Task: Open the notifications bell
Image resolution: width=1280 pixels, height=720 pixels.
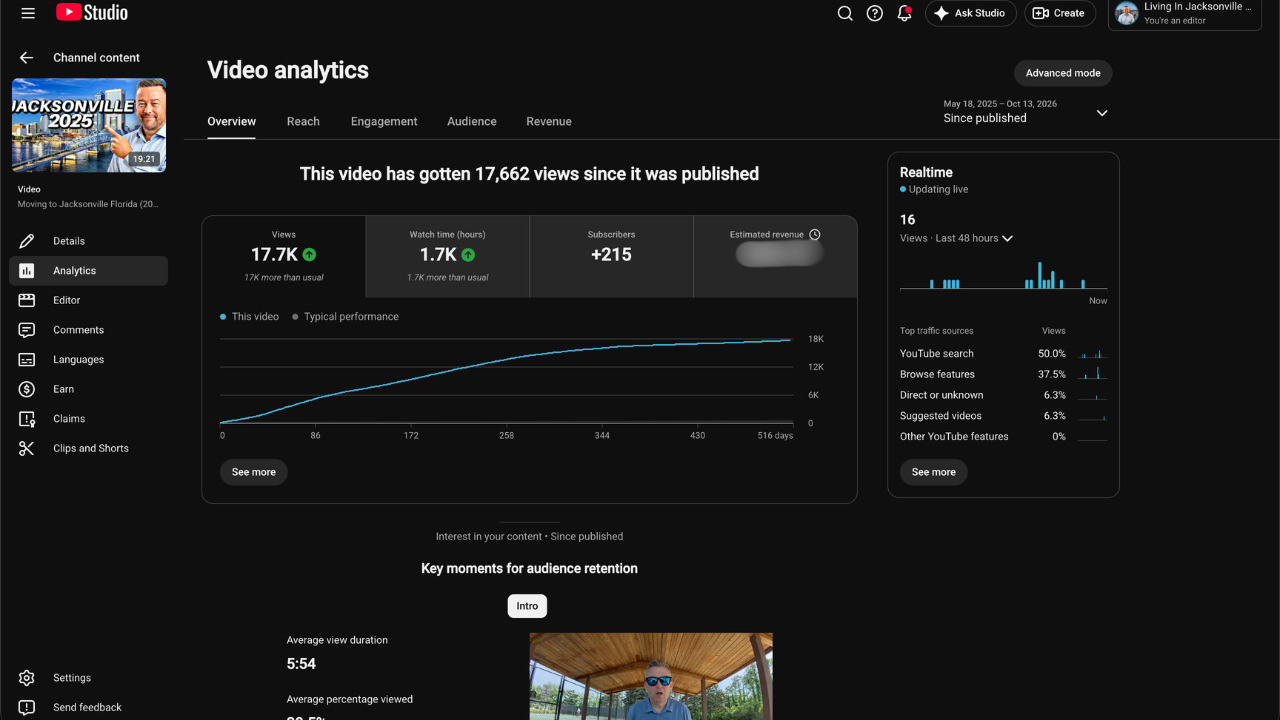Action: click(x=905, y=13)
